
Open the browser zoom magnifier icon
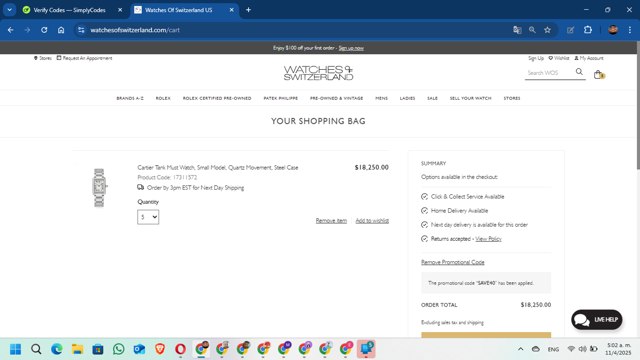pyautogui.click(x=532, y=30)
